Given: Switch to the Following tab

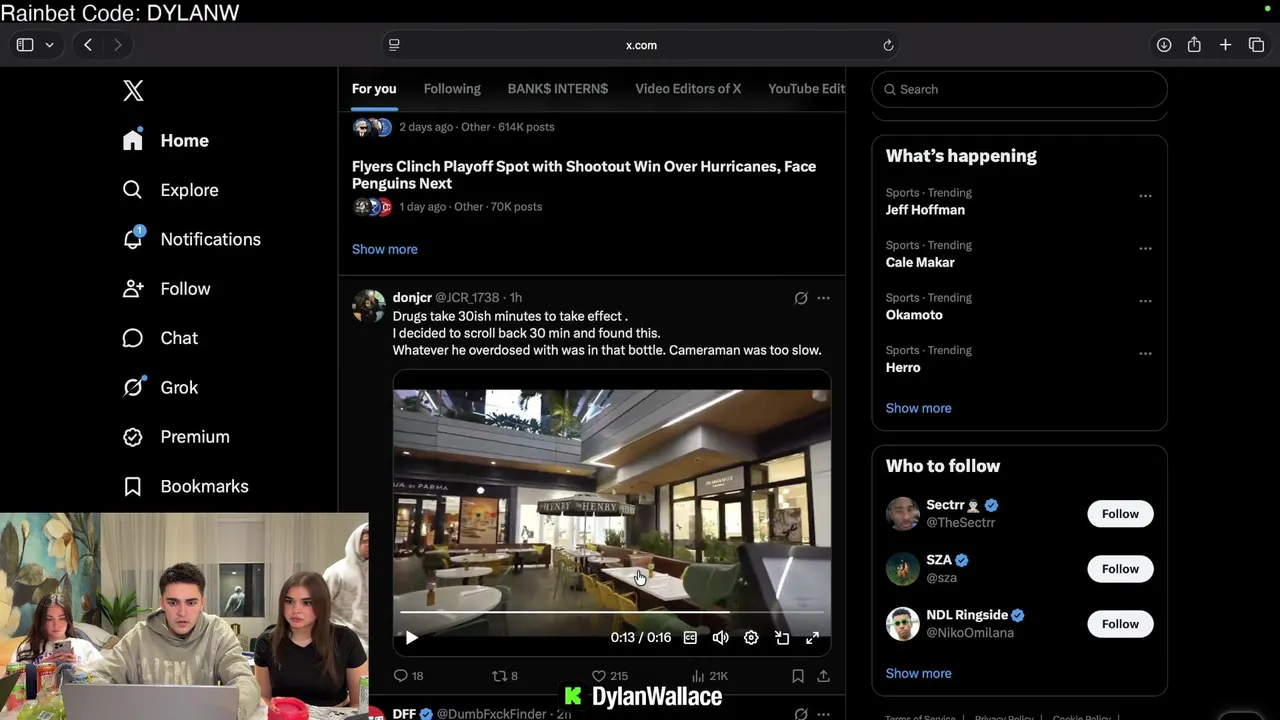Looking at the screenshot, I should click(x=452, y=89).
